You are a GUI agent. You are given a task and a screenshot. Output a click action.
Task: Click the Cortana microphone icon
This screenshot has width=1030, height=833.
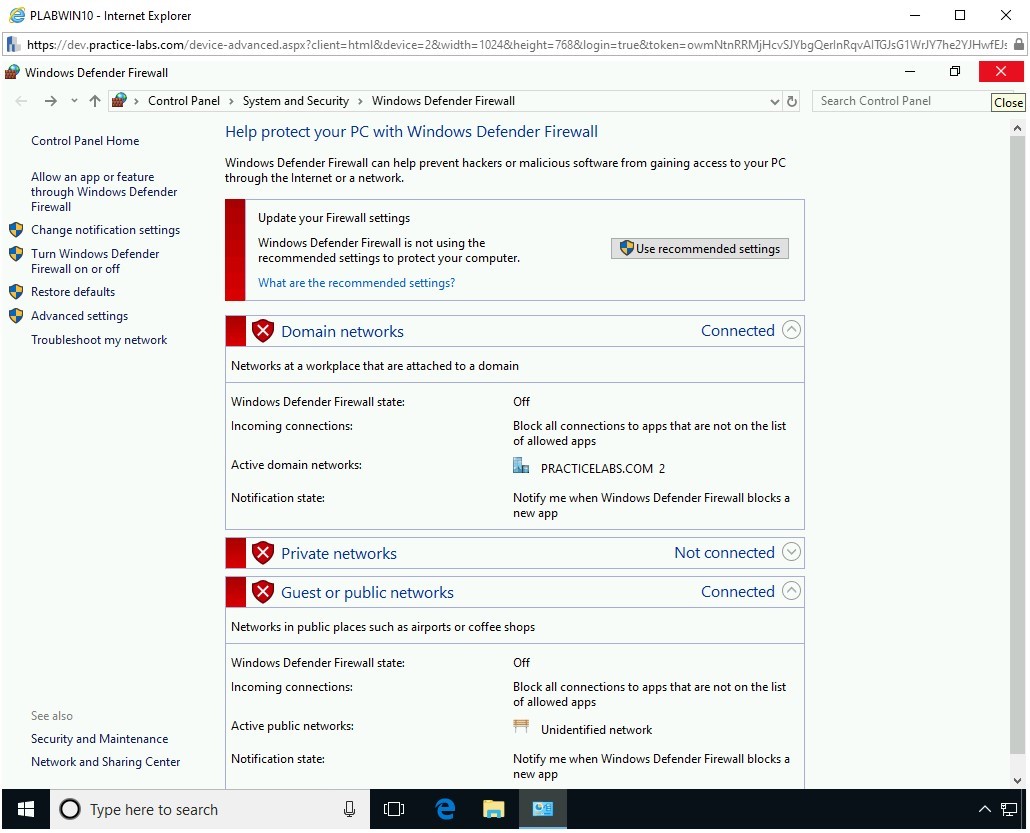point(349,809)
